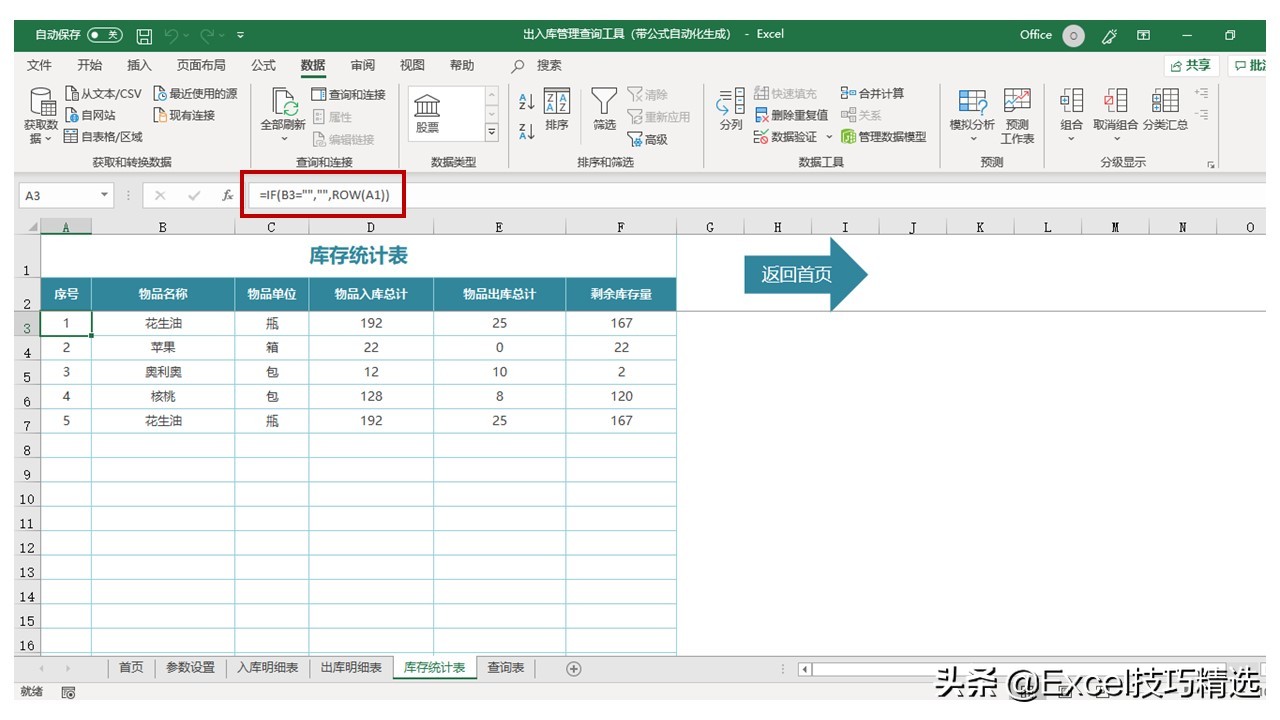Click the 共享 button
Viewport: 1280px width, 720px height.
pyautogui.click(x=1198, y=65)
